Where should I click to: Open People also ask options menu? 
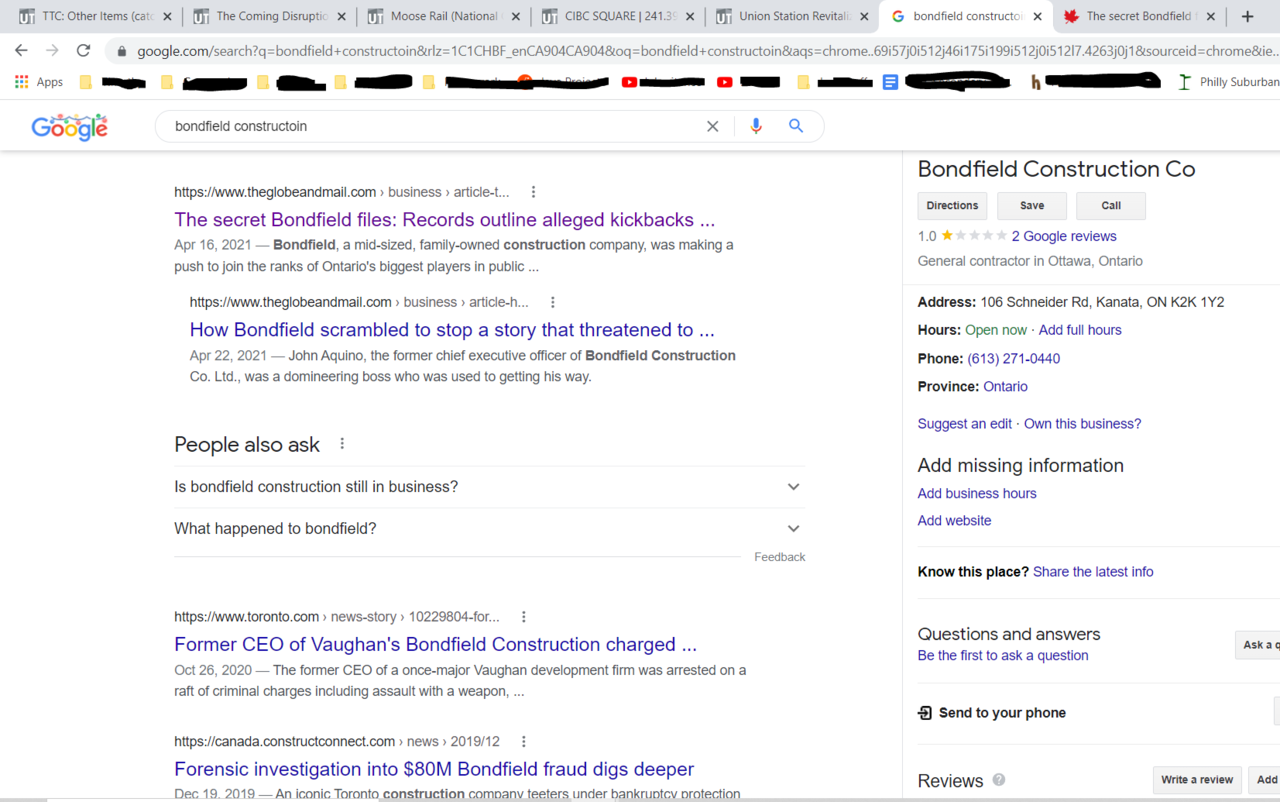click(x=342, y=444)
